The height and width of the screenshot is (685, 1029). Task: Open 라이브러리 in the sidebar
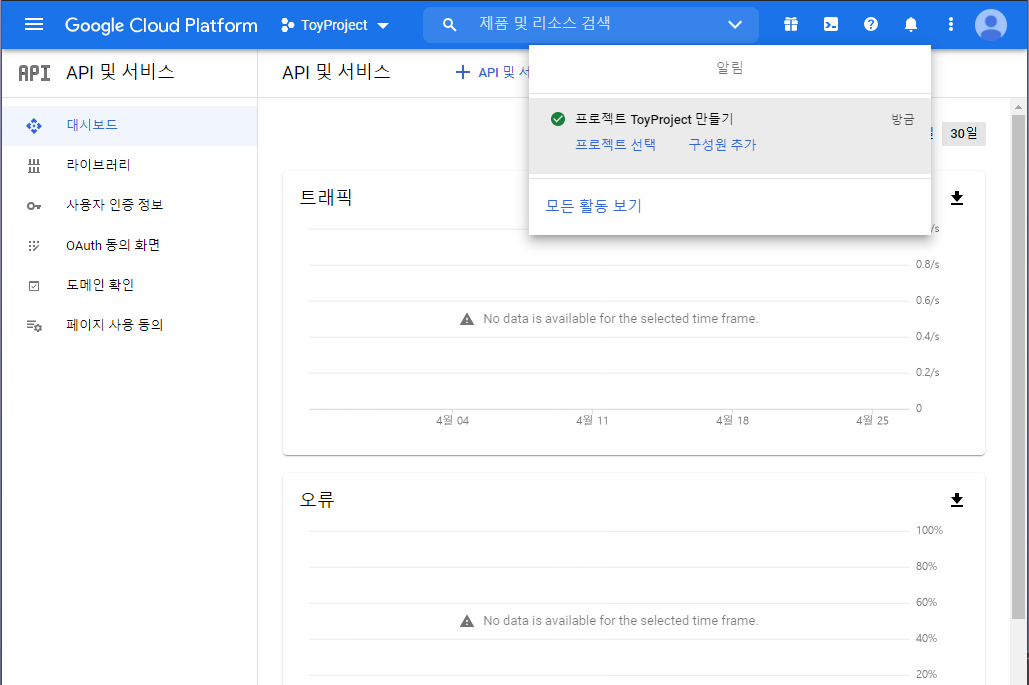(130, 165)
